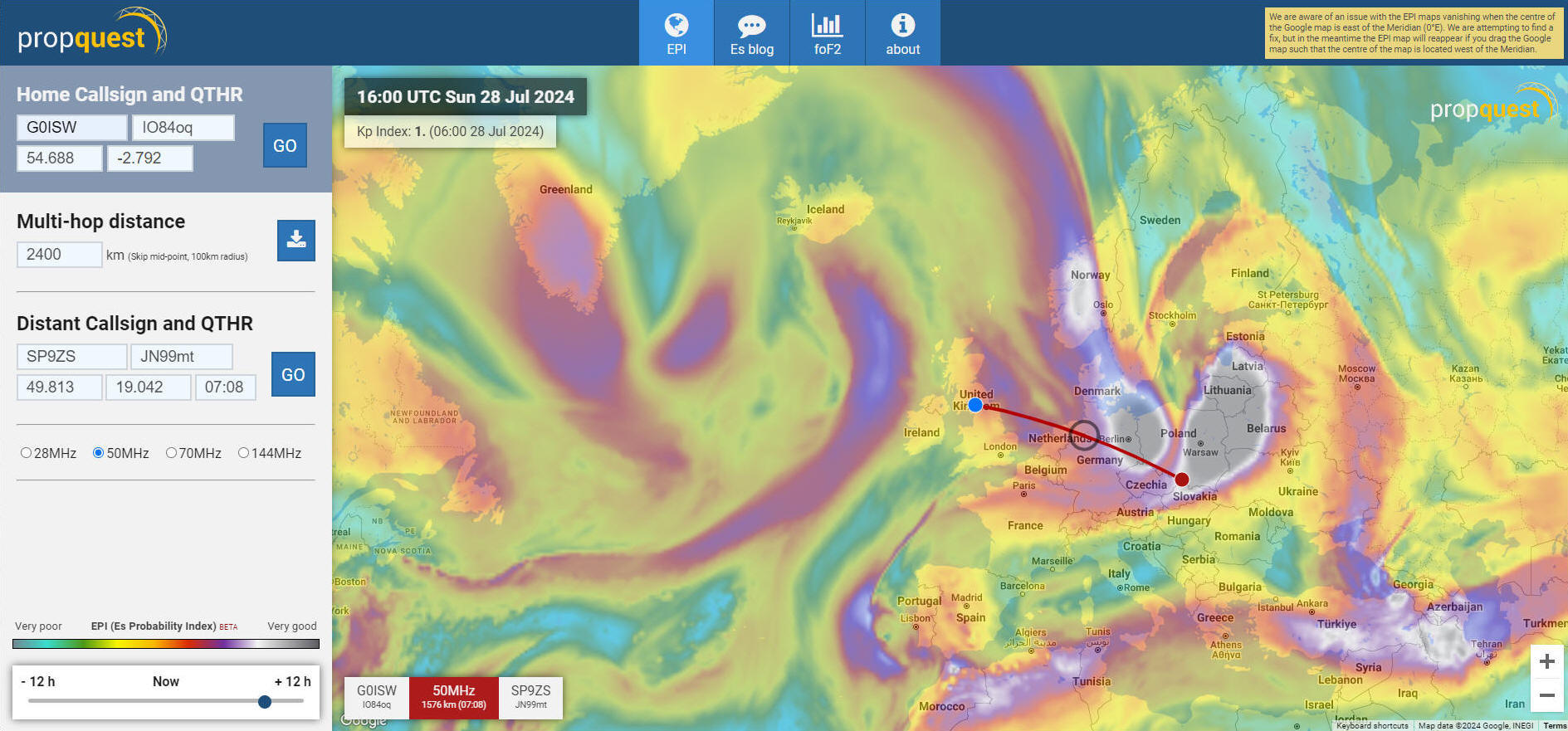1568x731 pixels.
Task: Click the blue home station marker
Action: pos(975,405)
